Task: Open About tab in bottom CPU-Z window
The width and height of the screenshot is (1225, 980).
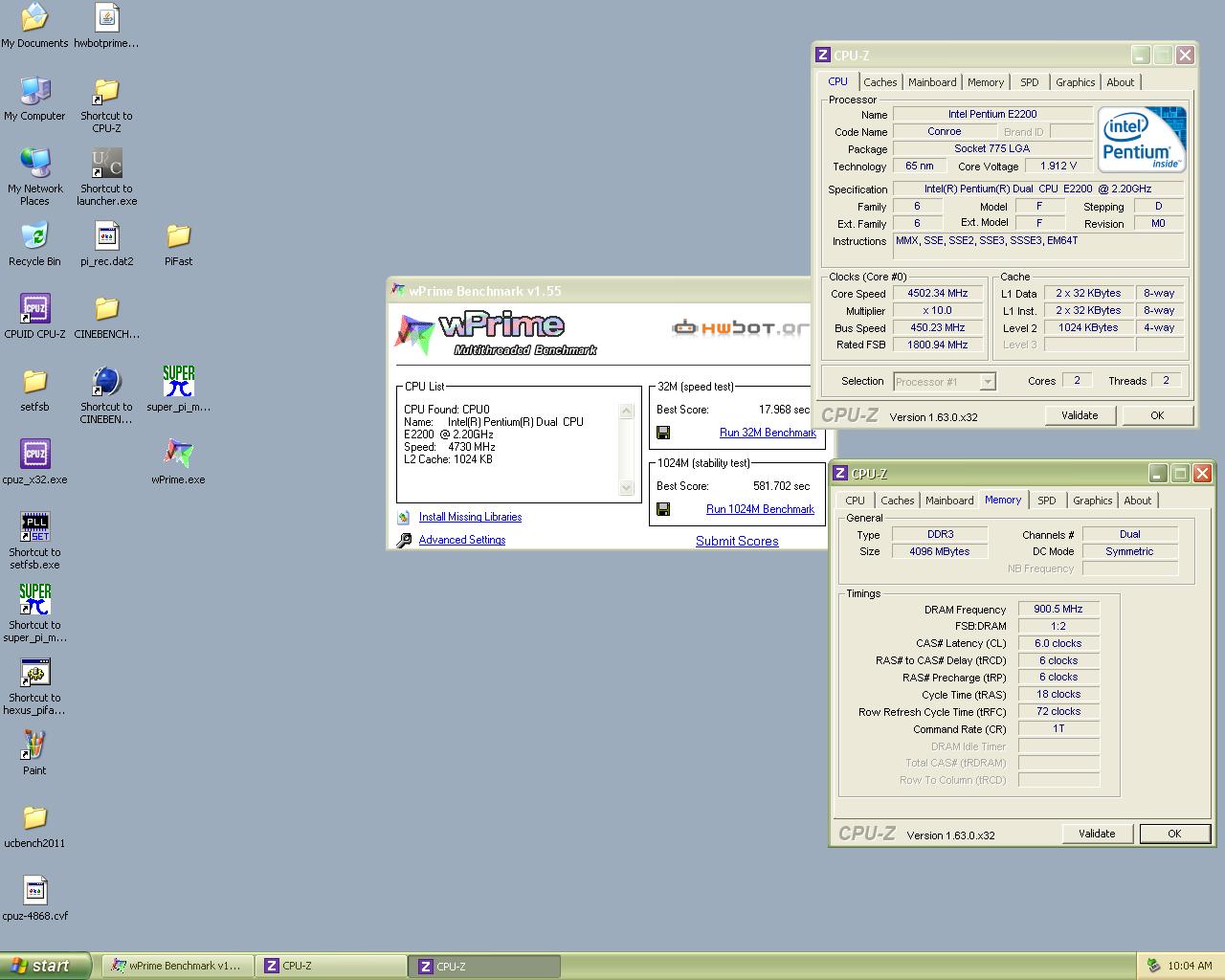Action: [x=1138, y=501]
